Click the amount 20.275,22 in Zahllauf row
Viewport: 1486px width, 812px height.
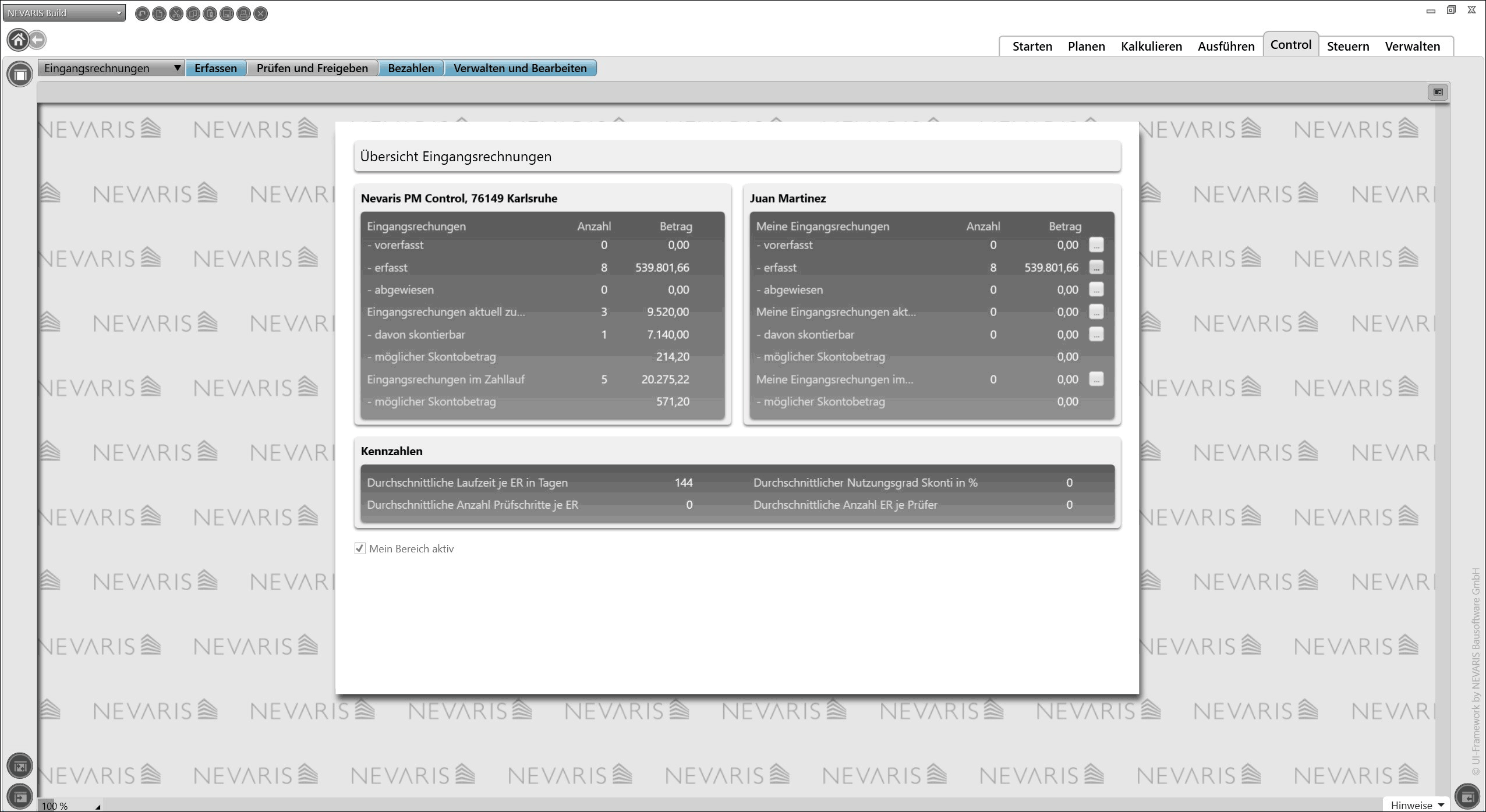tap(665, 380)
